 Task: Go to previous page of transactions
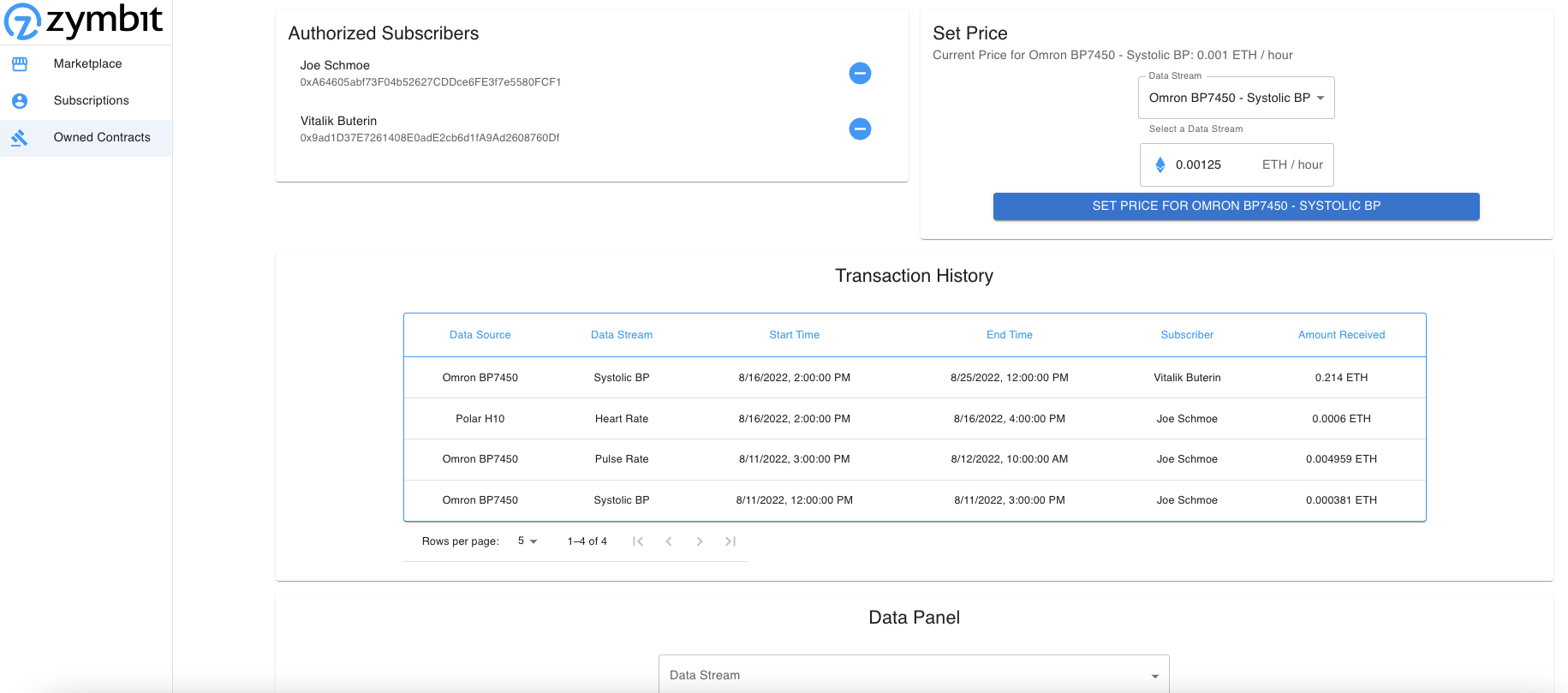669,541
